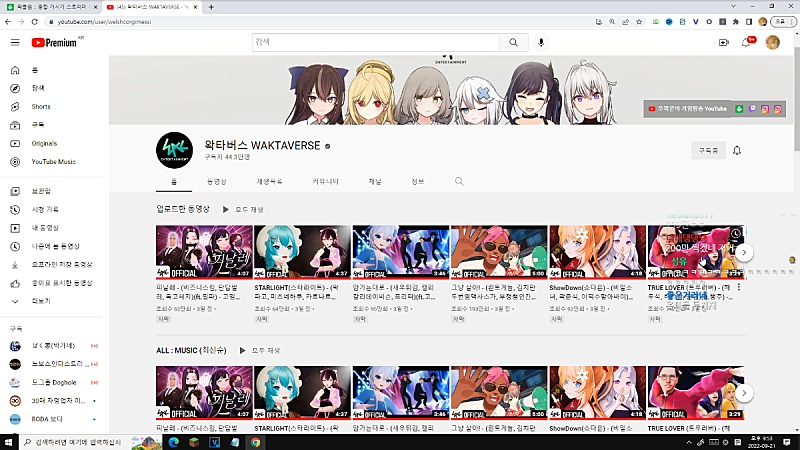The height and width of the screenshot is (450, 800).
Task: Open the 4:07 first video in uploads
Action: click(x=204, y=252)
